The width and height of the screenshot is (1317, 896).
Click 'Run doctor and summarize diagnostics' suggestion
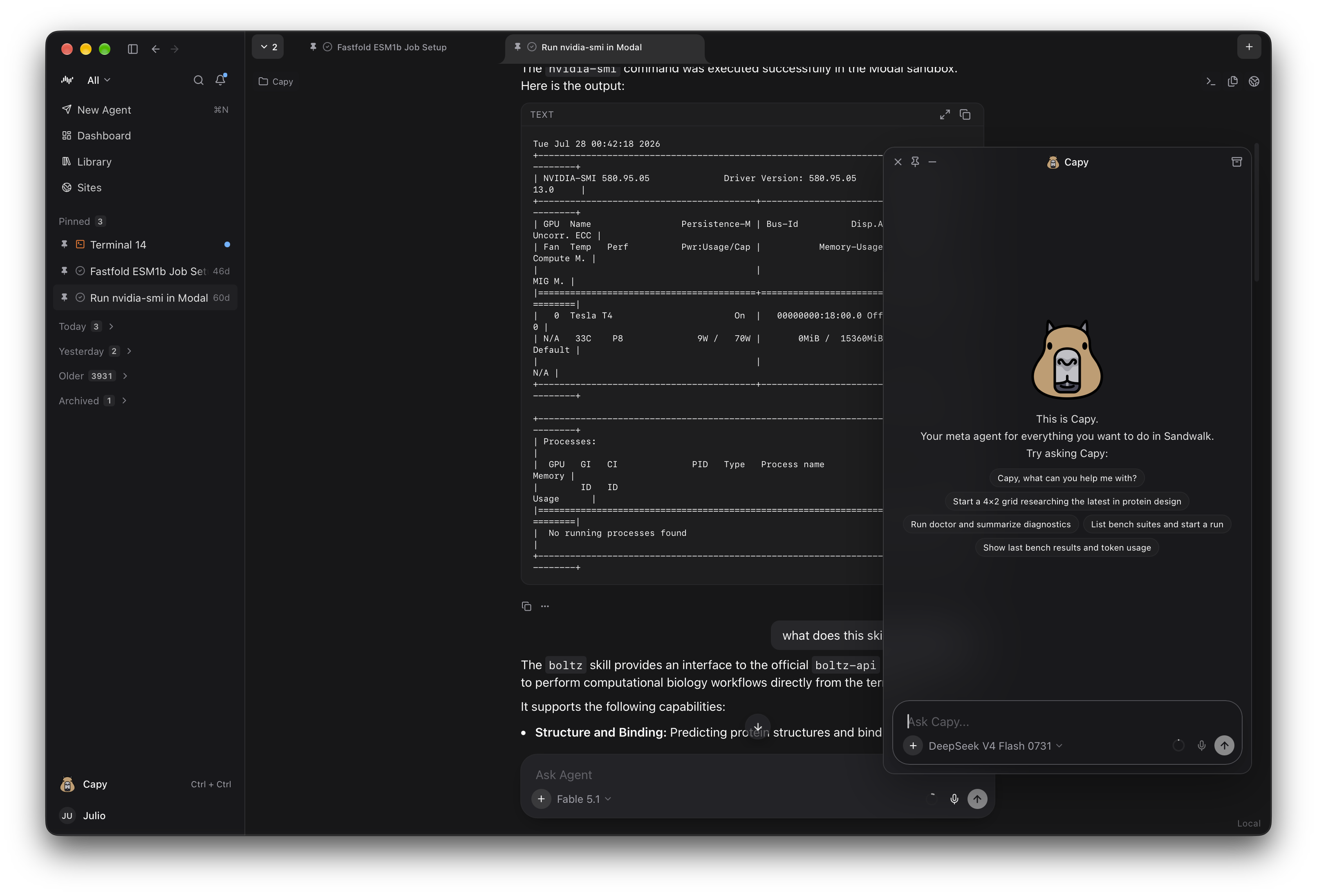click(x=990, y=524)
